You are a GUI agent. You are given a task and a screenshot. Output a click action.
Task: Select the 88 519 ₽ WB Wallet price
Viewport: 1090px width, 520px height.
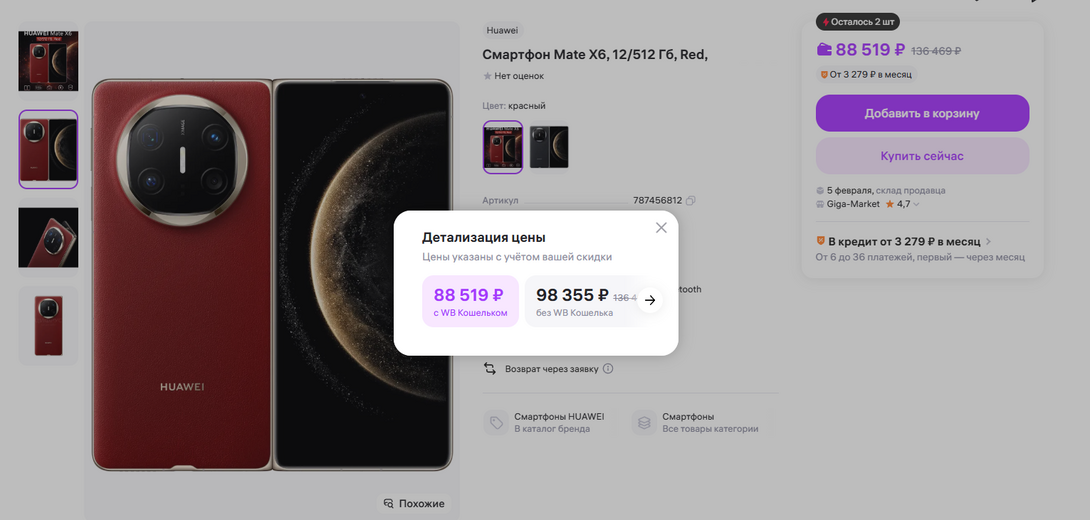(470, 301)
